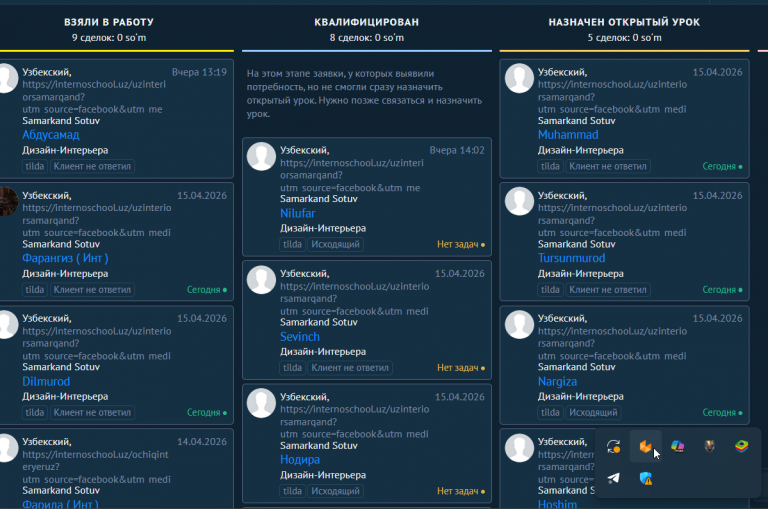Screen dimensions: 768x509
Task: Open the Dilmurod deal
Action: click(x=46, y=381)
